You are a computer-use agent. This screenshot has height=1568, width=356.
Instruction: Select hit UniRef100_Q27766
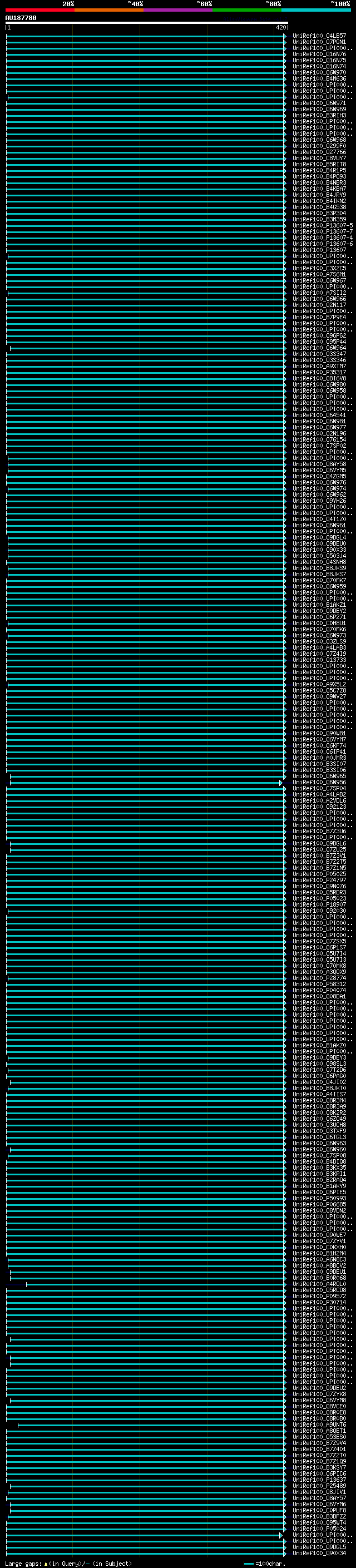319,152
